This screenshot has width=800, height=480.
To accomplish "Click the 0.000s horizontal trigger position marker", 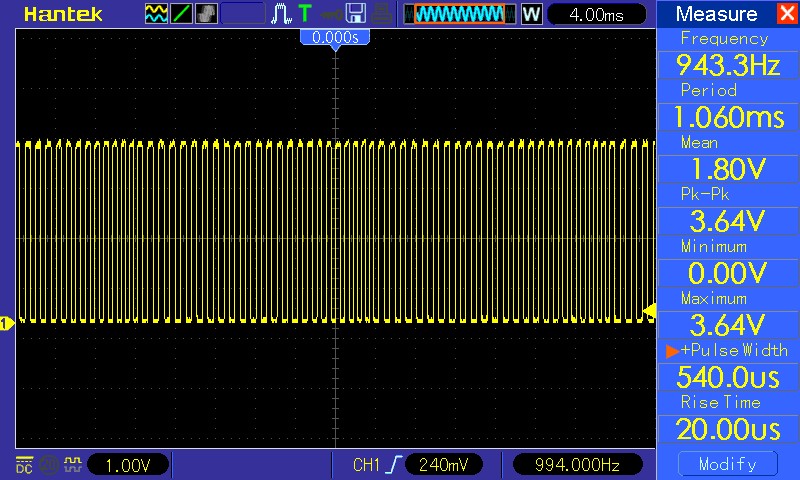I will pyautogui.click(x=335, y=37).
